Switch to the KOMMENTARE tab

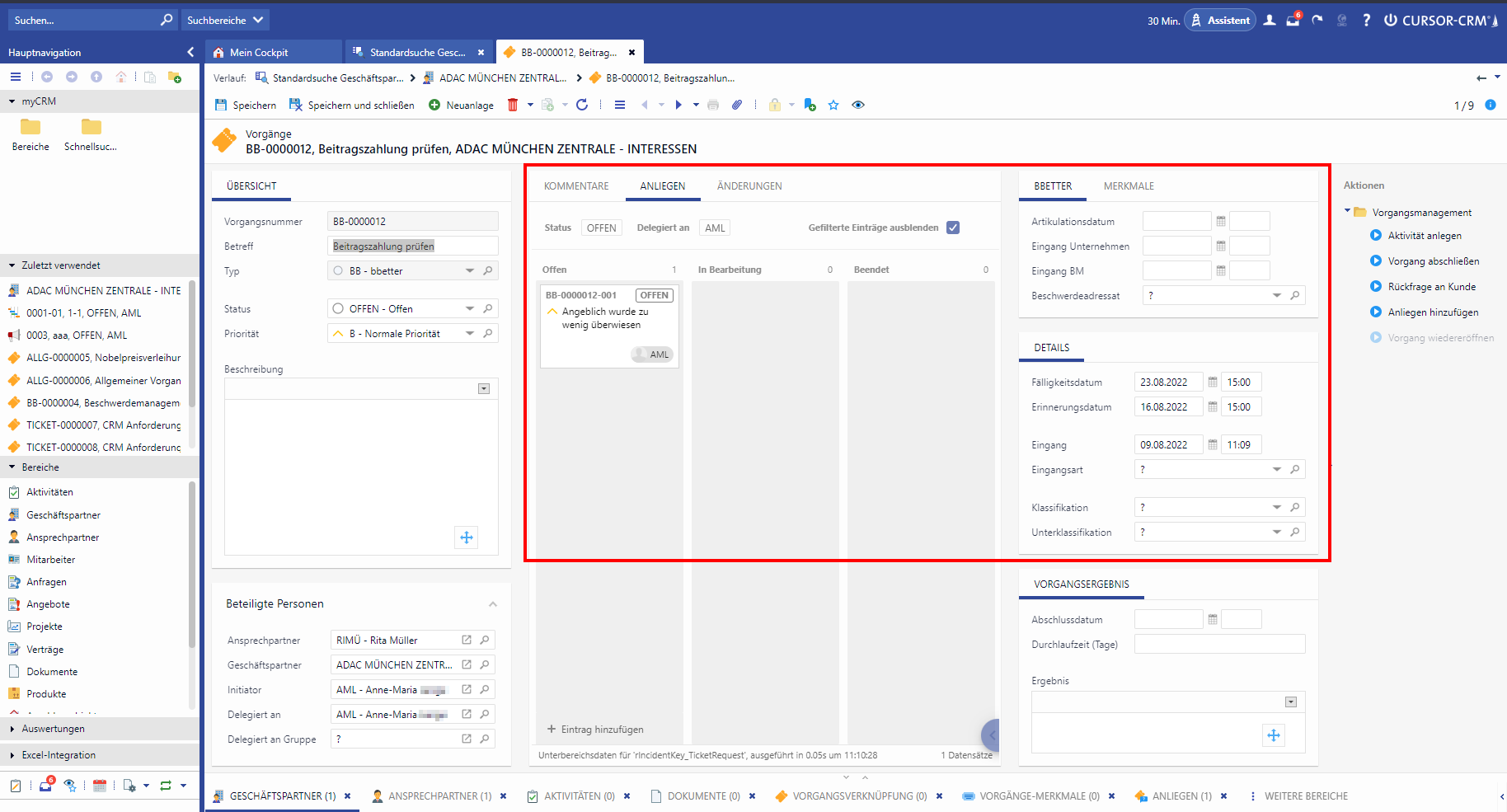(576, 186)
